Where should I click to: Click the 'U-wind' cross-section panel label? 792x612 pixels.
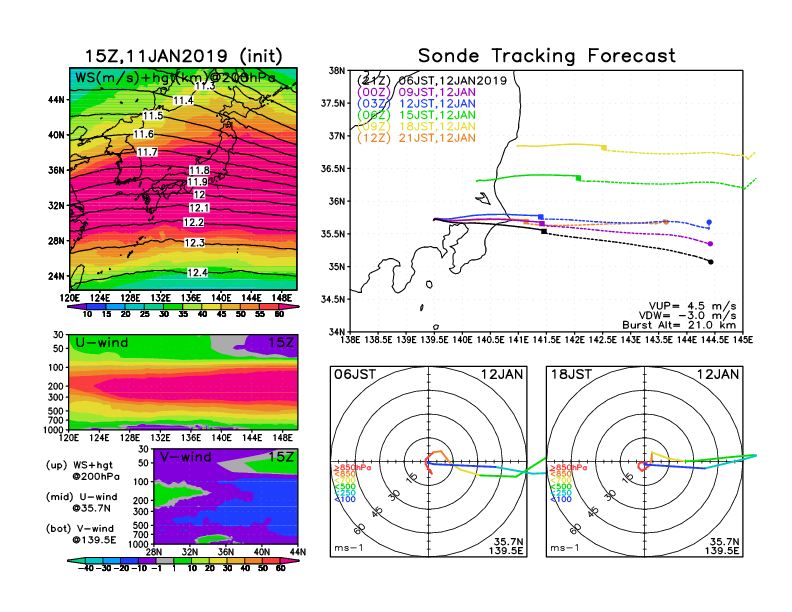pos(102,343)
